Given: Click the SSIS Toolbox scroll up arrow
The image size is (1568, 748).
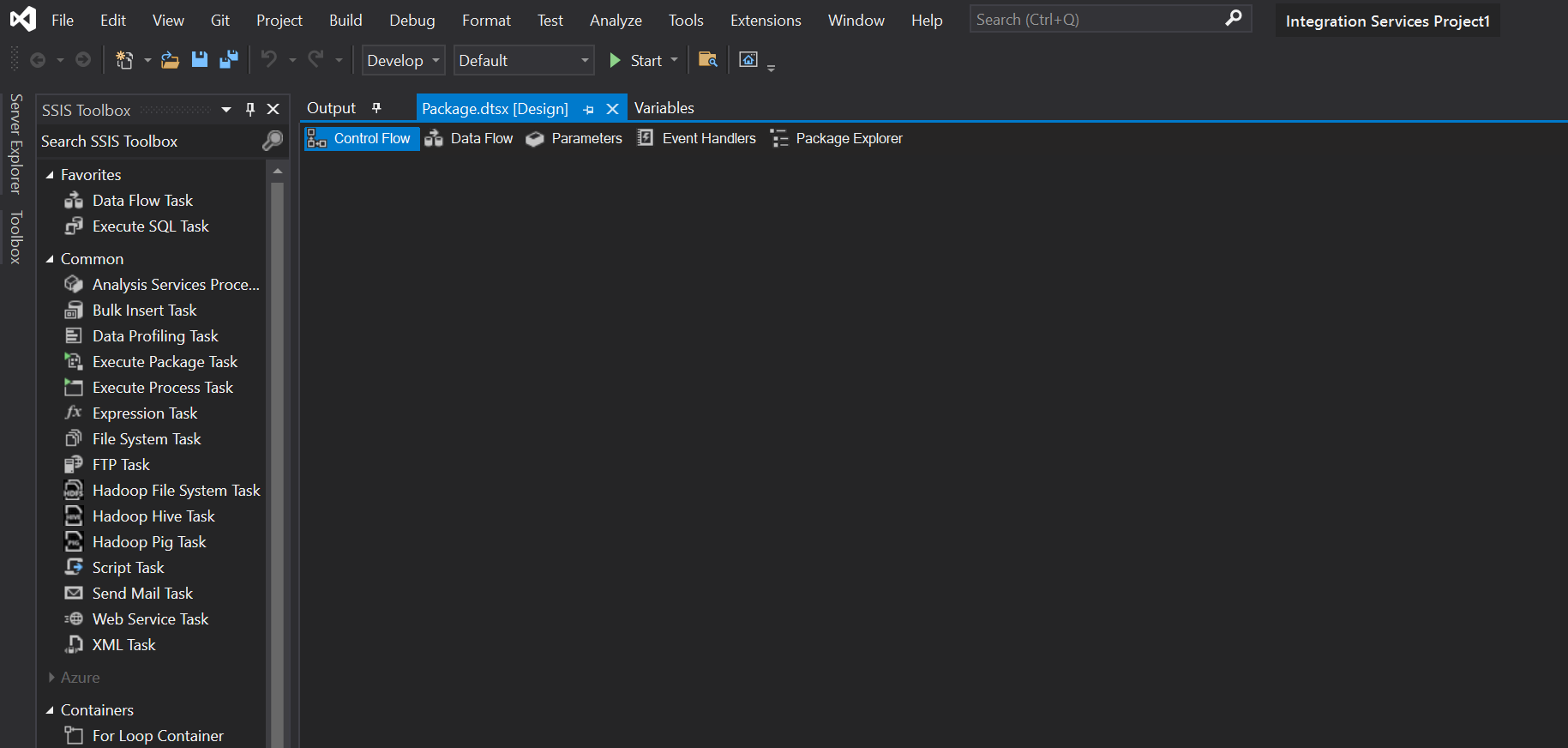Looking at the screenshot, I should [278, 172].
